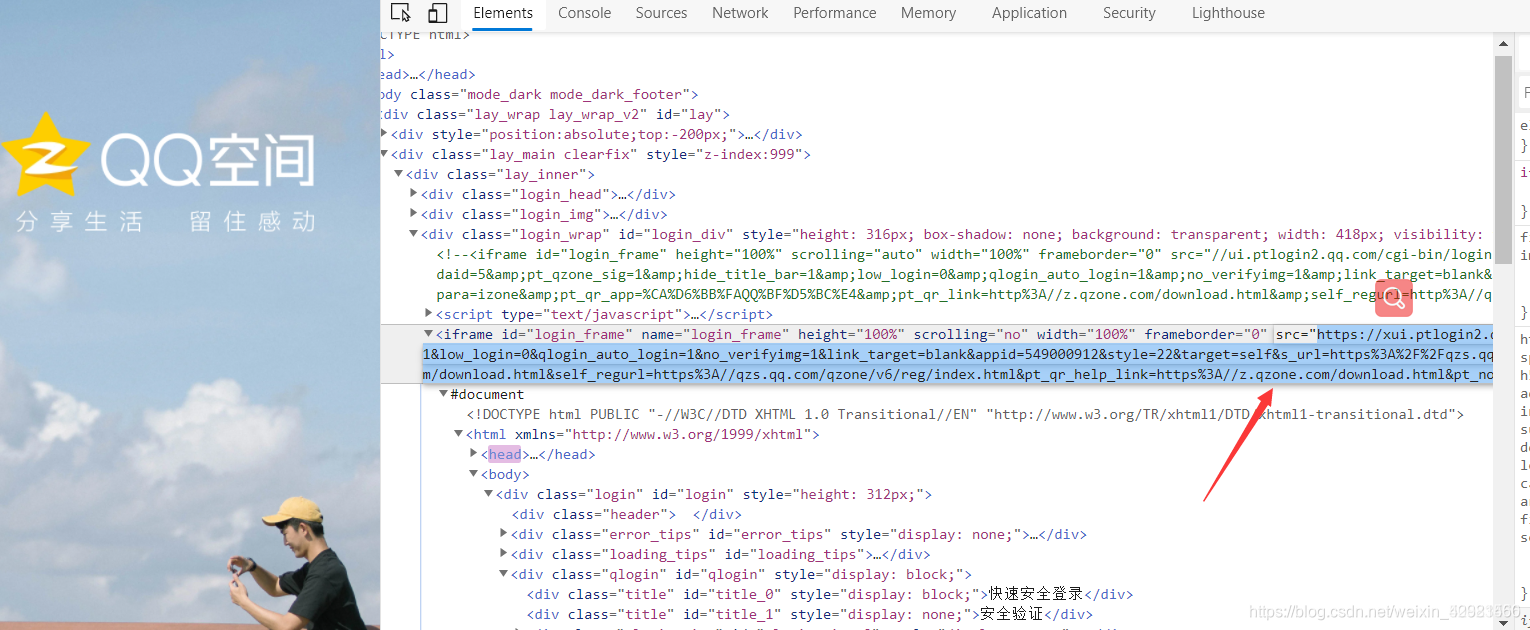Collapse the html xmlns node

pyautogui.click(x=459, y=434)
